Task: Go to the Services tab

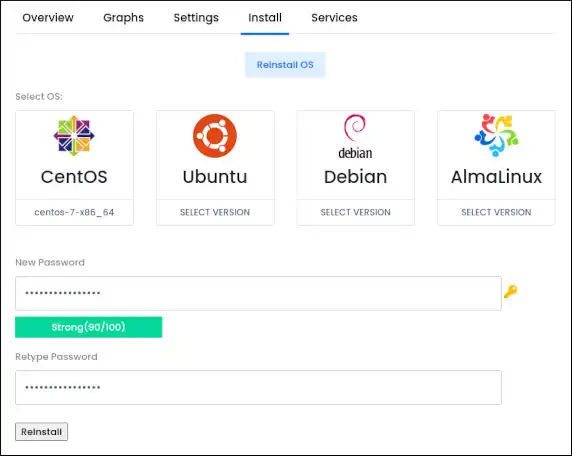Action: tap(334, 18)
